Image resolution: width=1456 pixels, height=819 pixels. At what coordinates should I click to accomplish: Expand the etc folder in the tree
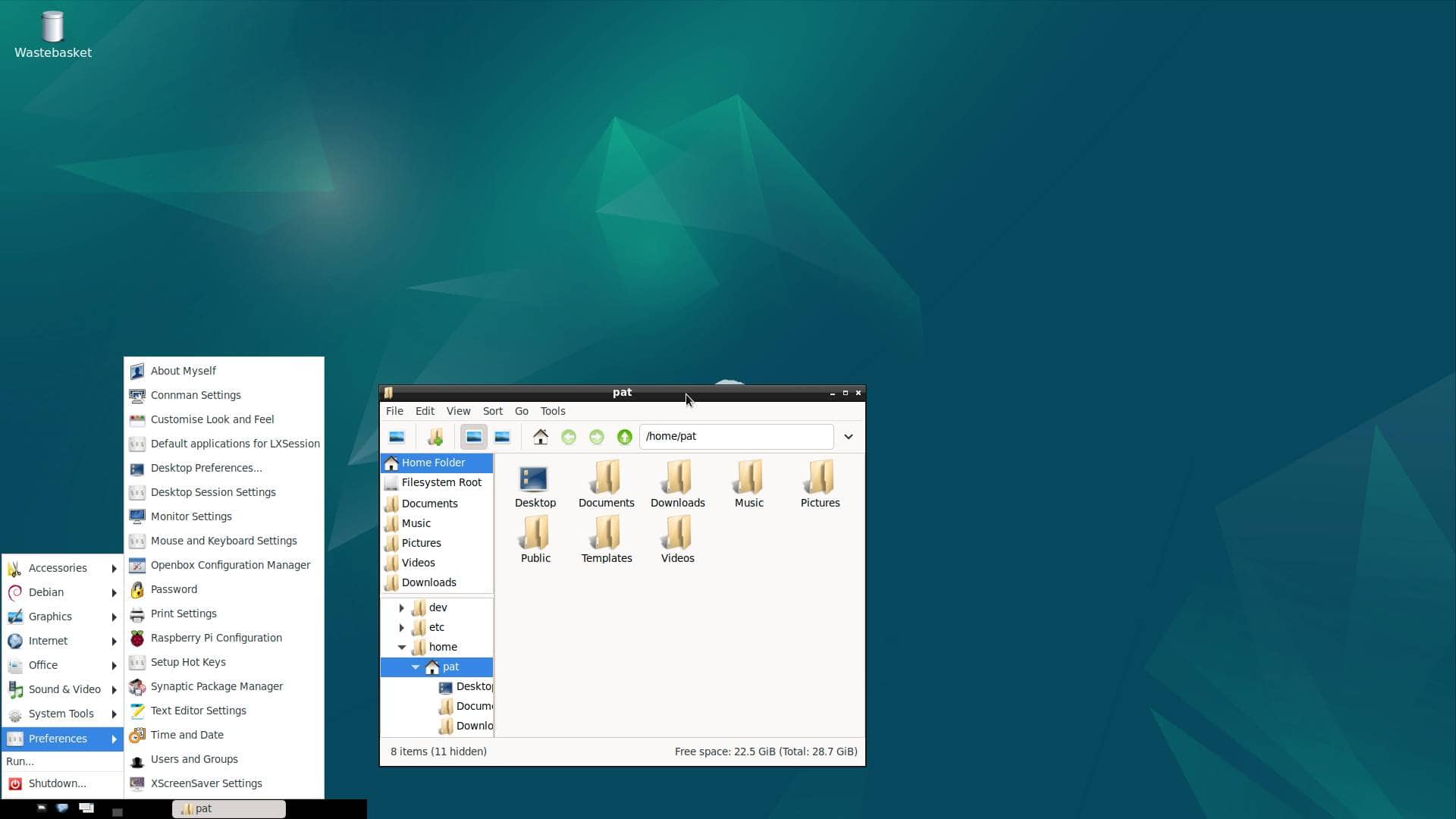[402, 627]
